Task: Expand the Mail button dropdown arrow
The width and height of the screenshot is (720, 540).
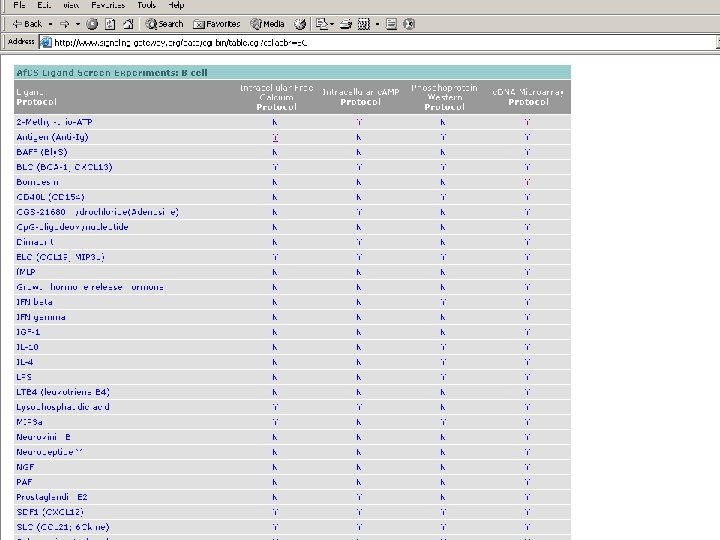Action: click(332, 24)
